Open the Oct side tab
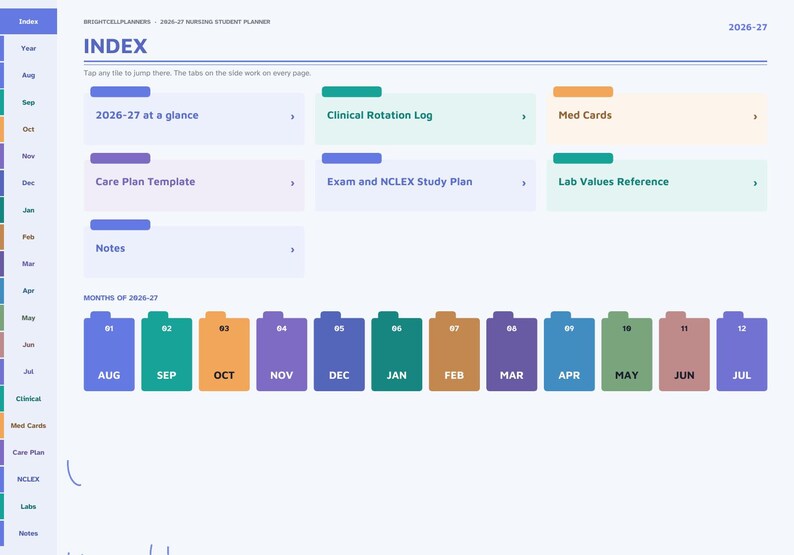 (28, 129)
